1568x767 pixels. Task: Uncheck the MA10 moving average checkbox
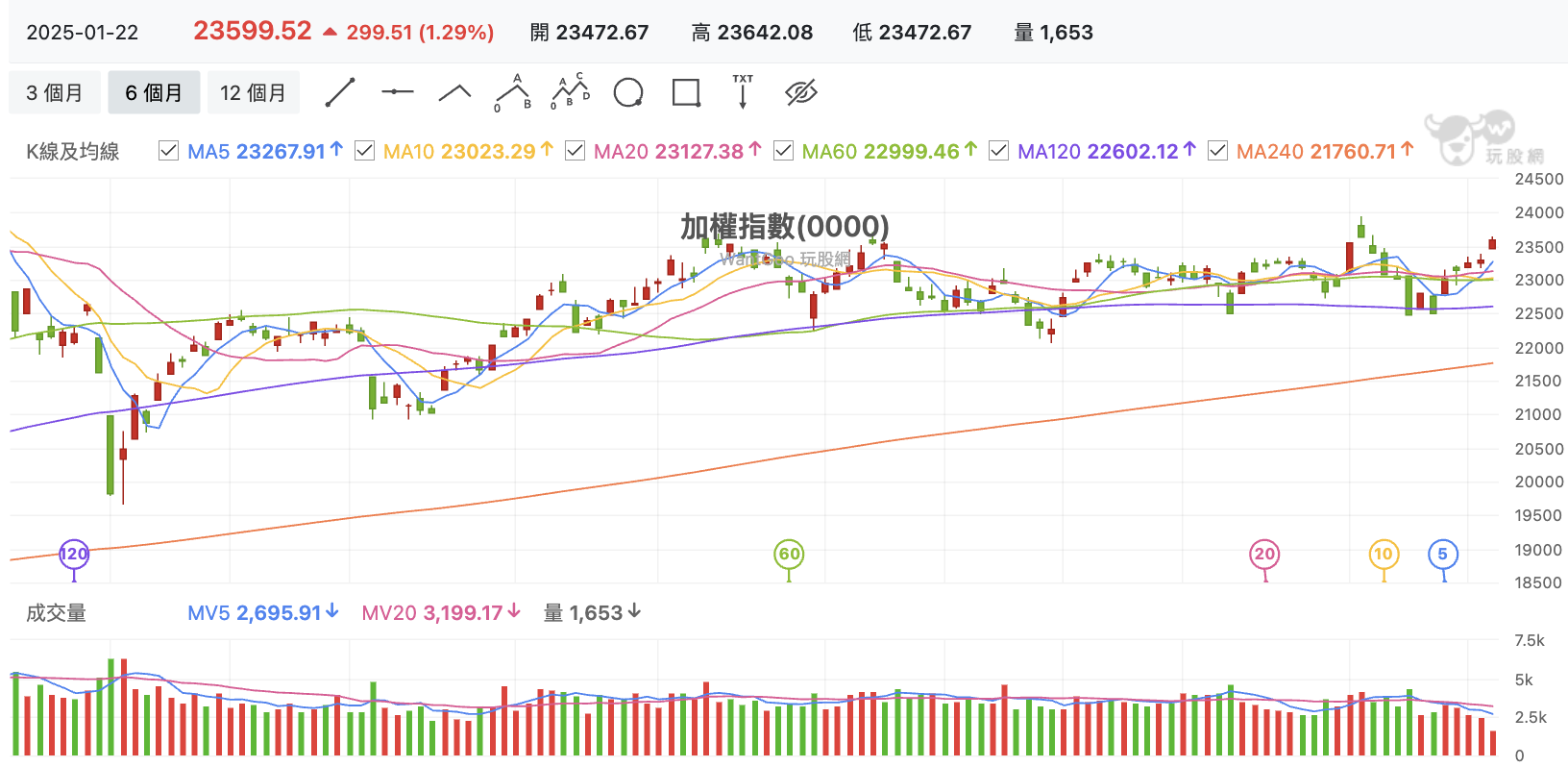pos(364,151)
